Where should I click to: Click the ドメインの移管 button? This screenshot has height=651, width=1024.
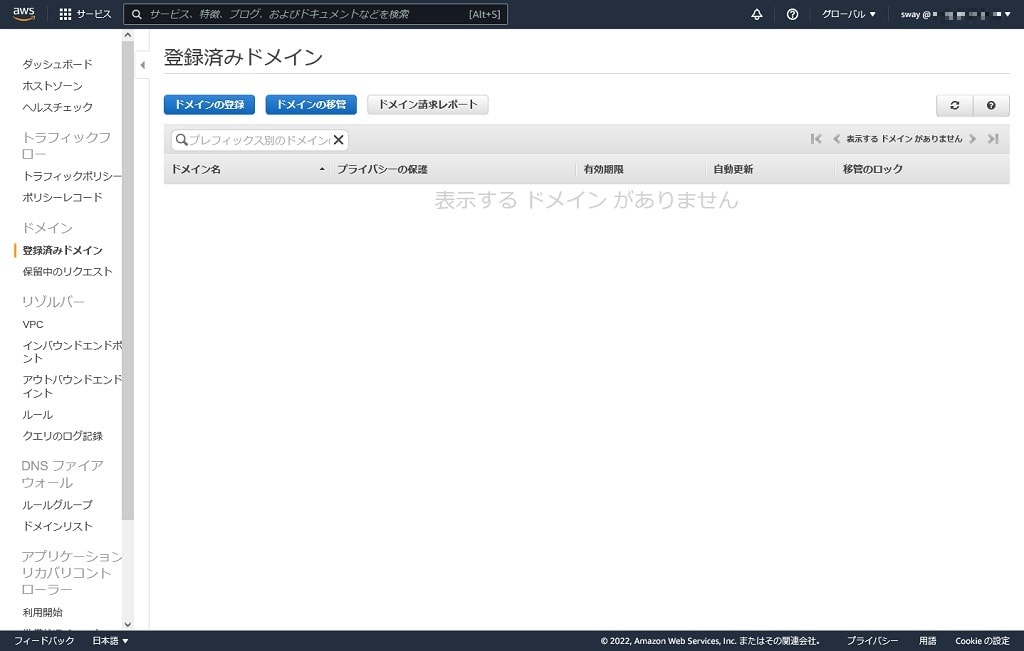311,104
